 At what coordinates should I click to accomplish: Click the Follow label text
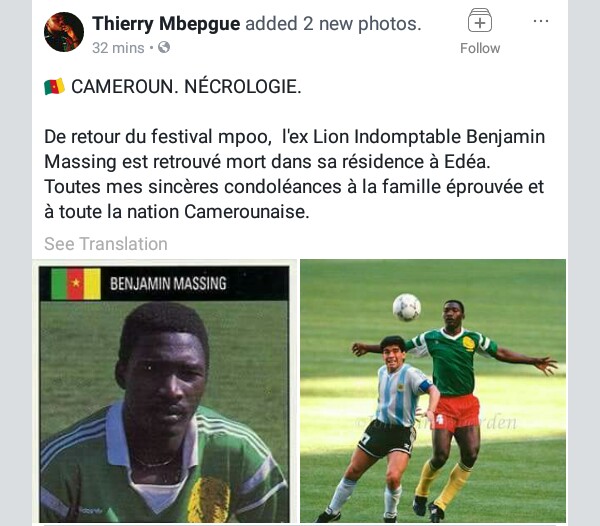tap(480, 48)
